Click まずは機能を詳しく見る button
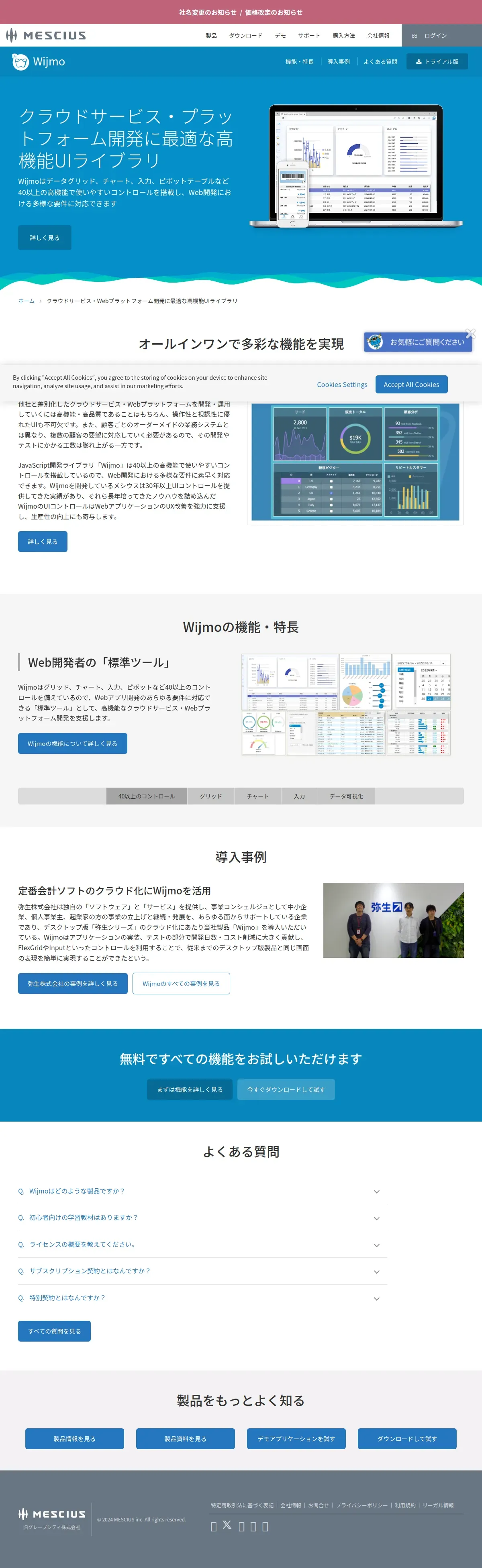Image resolution: width=482 pixels, height=1568 pixels. (190, 1089)
